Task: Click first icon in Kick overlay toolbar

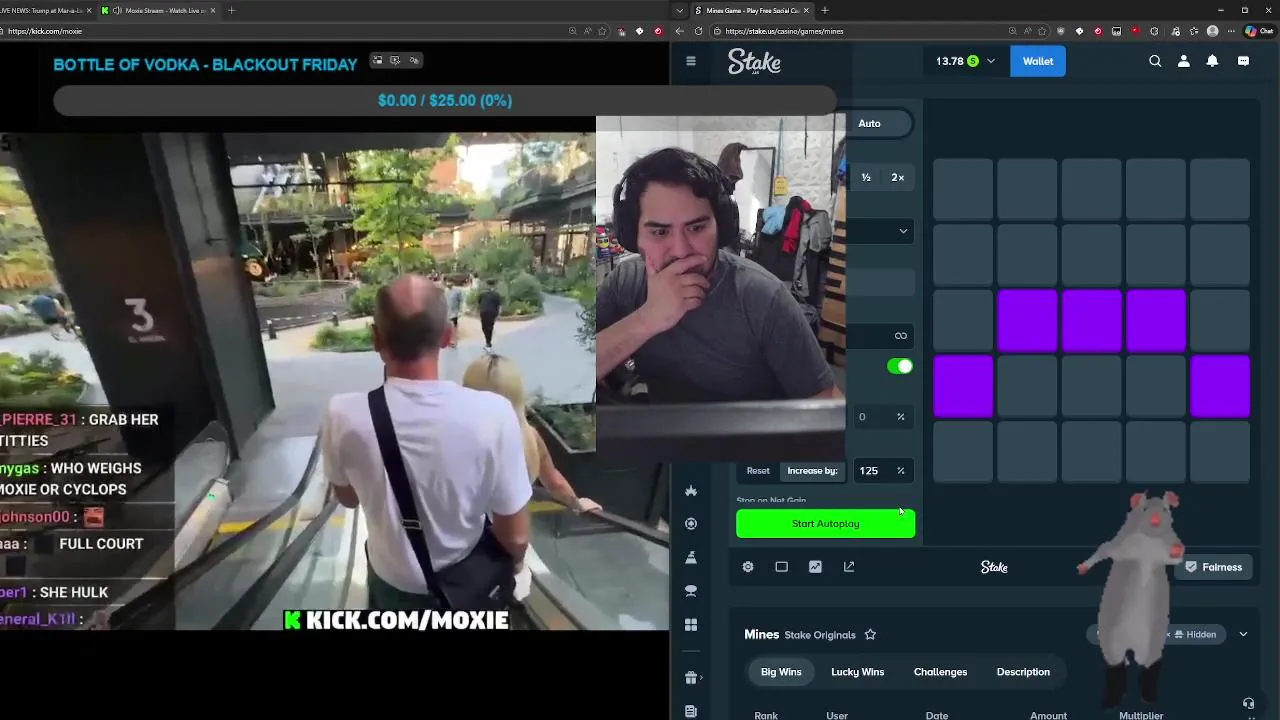Action: (x=377, y=60)
